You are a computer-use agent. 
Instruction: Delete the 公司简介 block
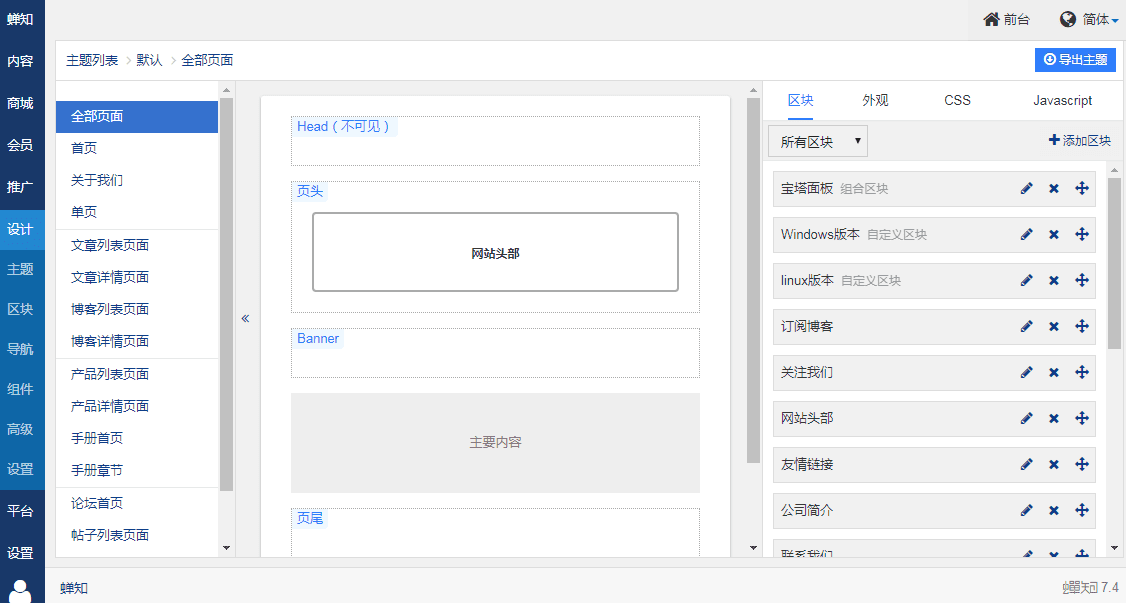(x=1053, y=511)
